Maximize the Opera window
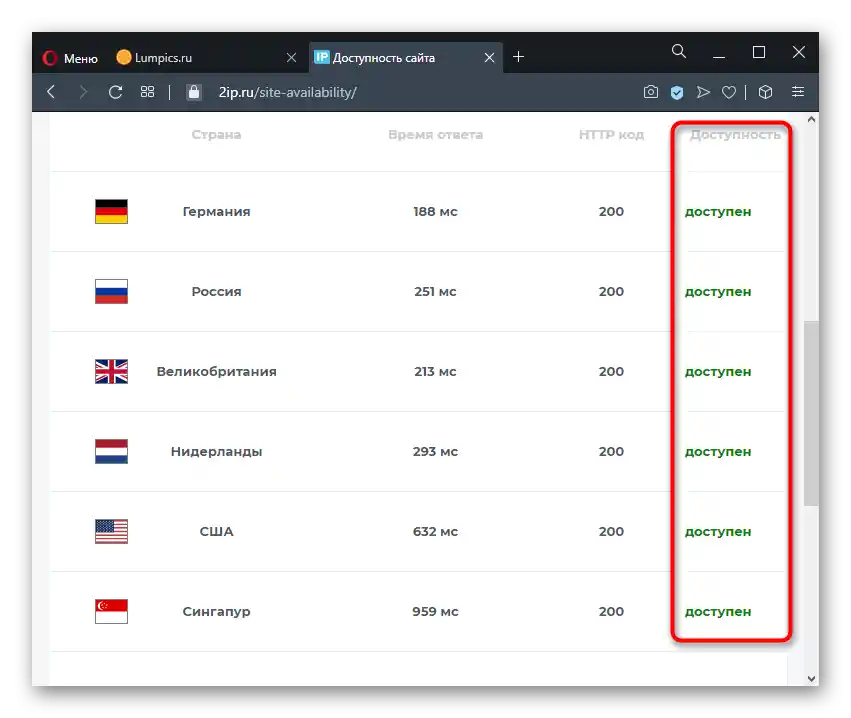The image size is (851, 718). [x=759, y=52]
